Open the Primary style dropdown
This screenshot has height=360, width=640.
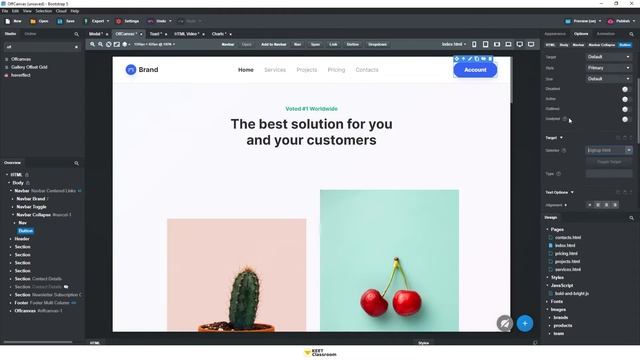click(609, 68)
